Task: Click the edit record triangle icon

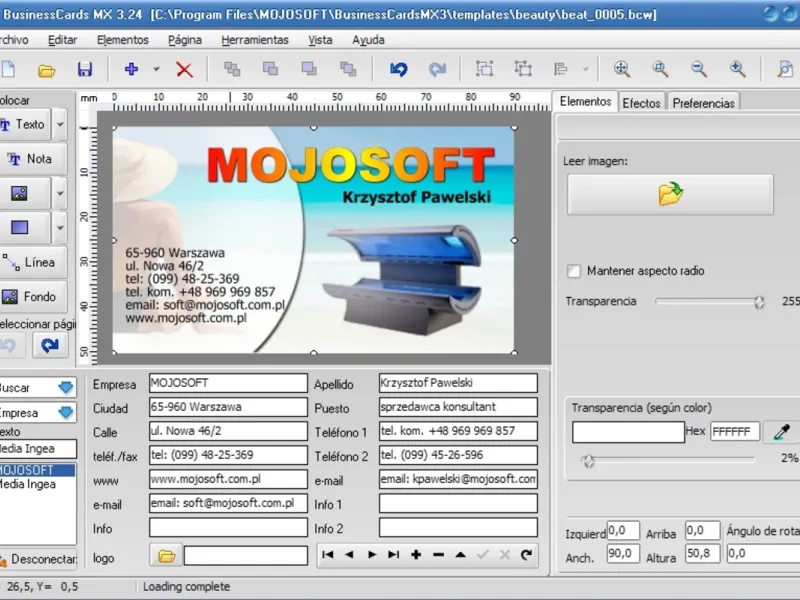Action: tap(460, 555)
